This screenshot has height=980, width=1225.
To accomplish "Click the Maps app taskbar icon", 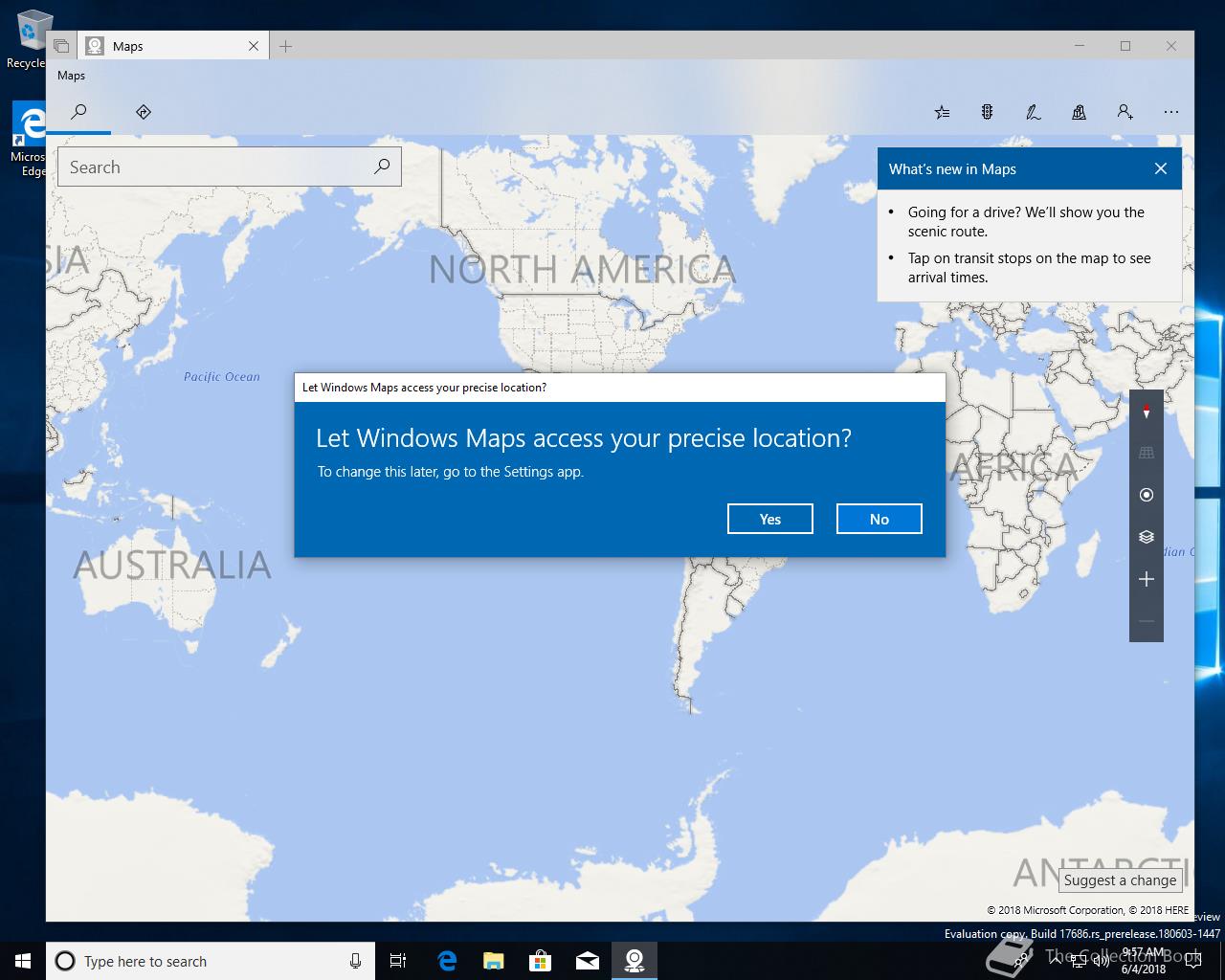I will coord(634,961).
